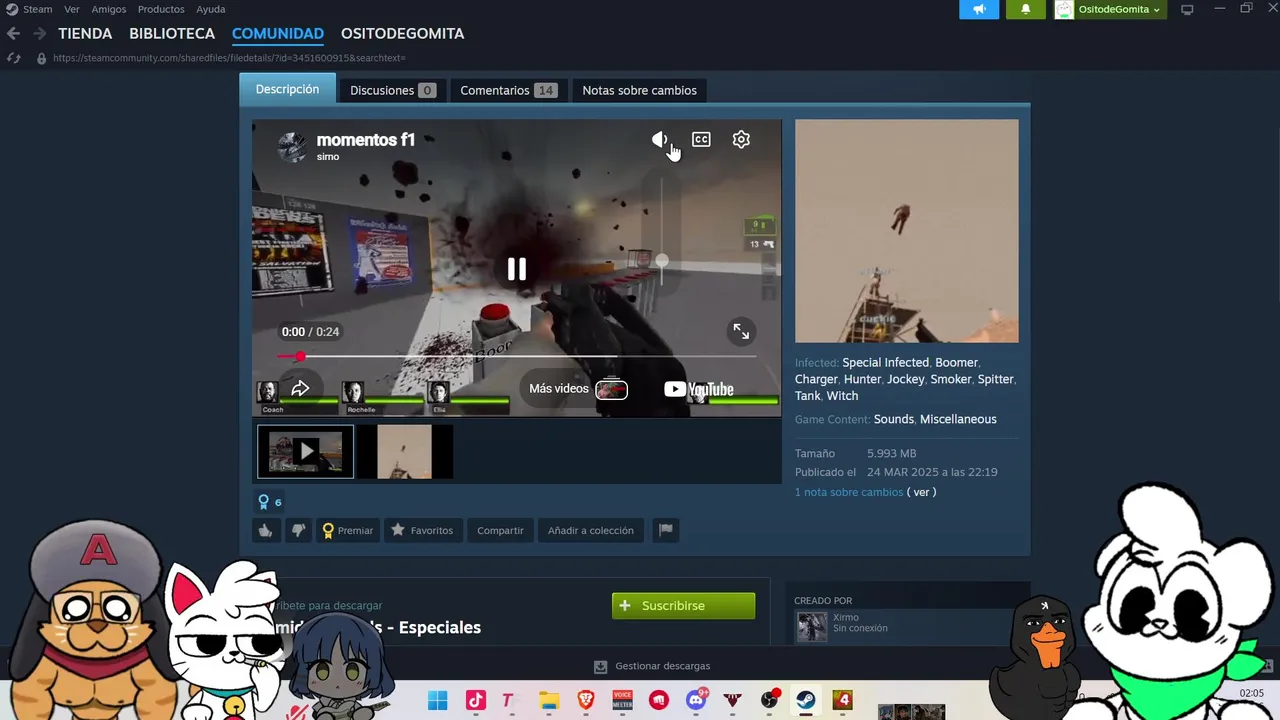Open Voicemeeter from the taskbar
This screenshot has width=1280, height=720.
coord(622,700)
